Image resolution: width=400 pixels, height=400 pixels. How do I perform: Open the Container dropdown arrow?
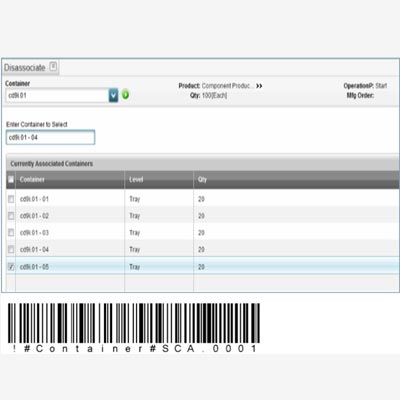click(113, 96)
